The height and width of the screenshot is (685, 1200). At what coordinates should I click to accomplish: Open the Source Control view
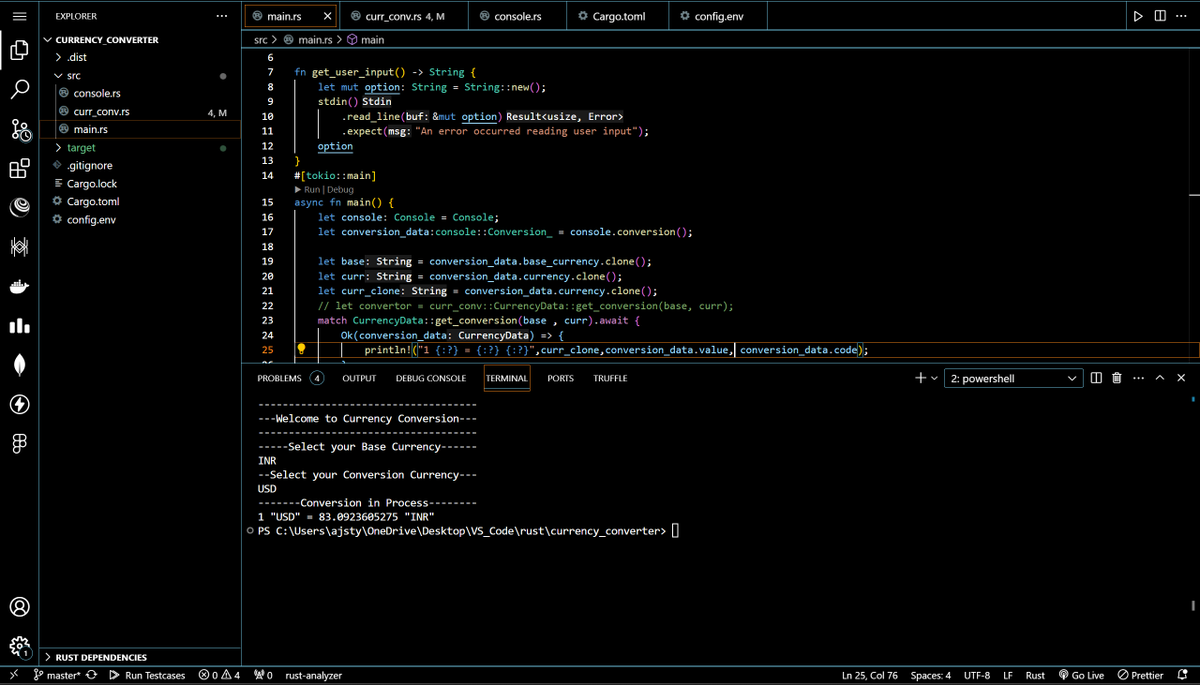[19, 129]
